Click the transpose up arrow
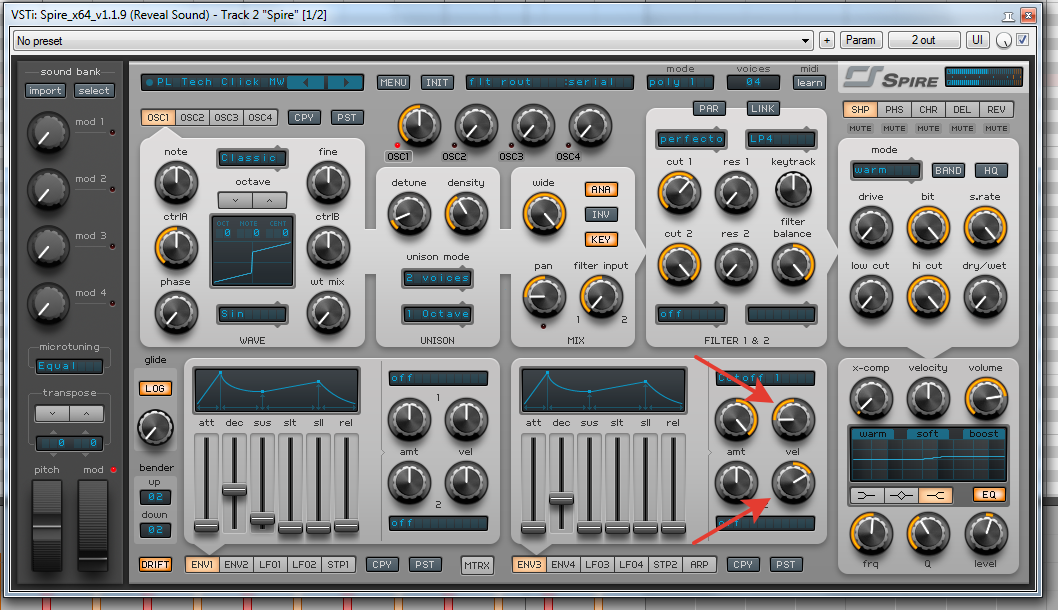The image size is (1058, 610). click(x=86, y=414)
